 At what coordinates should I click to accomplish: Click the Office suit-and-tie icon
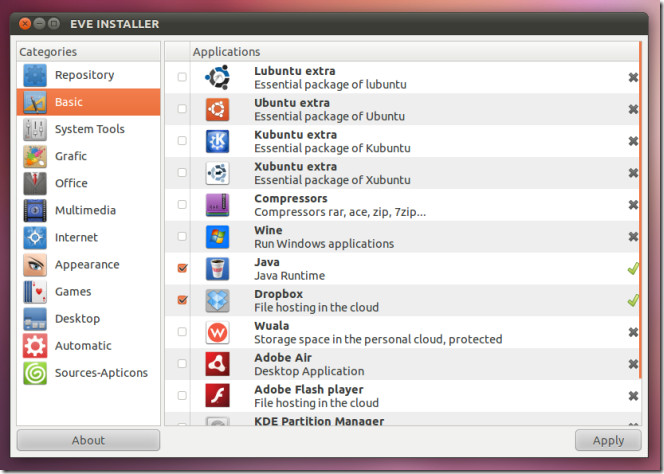[x=35, y=183]
